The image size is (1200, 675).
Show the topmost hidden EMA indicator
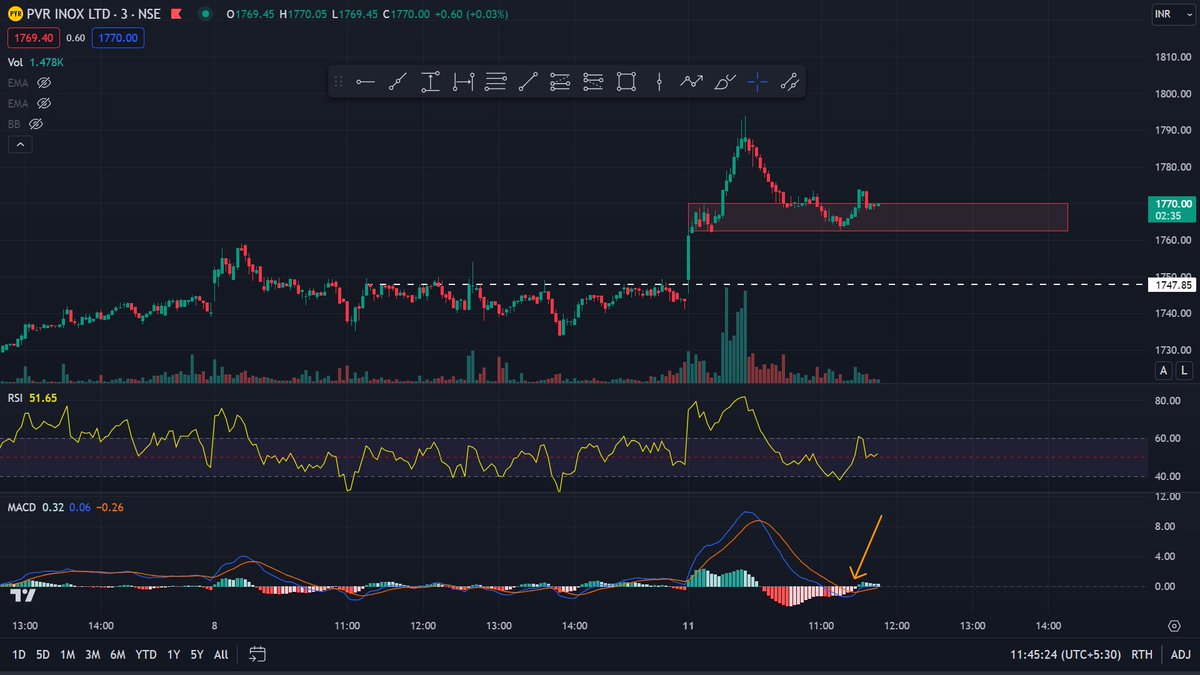click(43, 82)
